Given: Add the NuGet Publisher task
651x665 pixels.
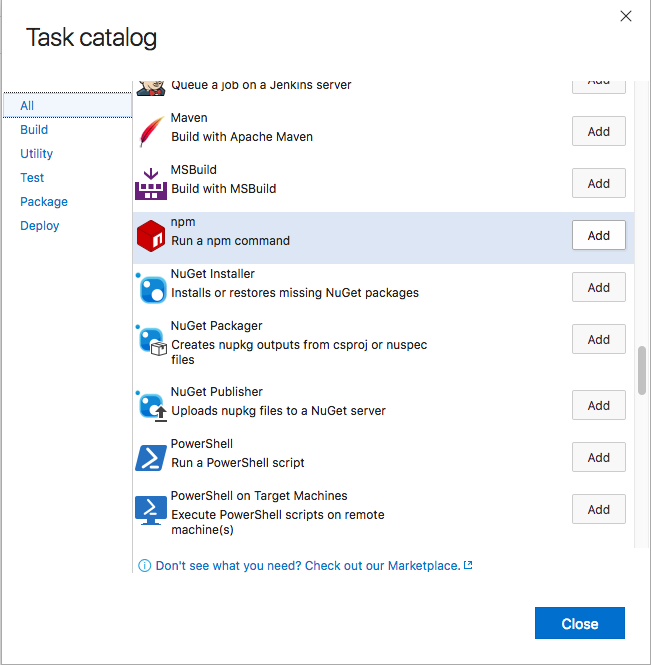Looking at the screenshot, I should tap(598, 405).
